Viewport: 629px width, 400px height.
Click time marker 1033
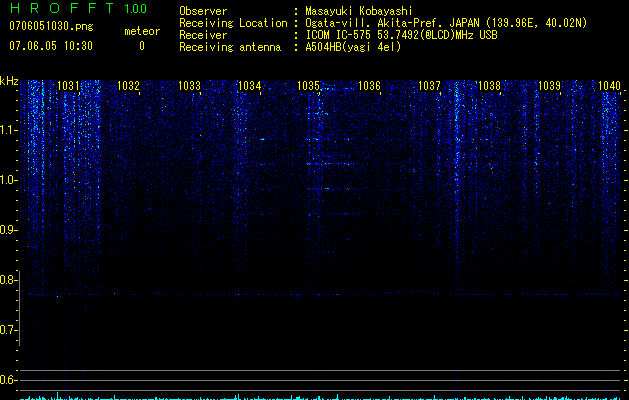(189, 85)
